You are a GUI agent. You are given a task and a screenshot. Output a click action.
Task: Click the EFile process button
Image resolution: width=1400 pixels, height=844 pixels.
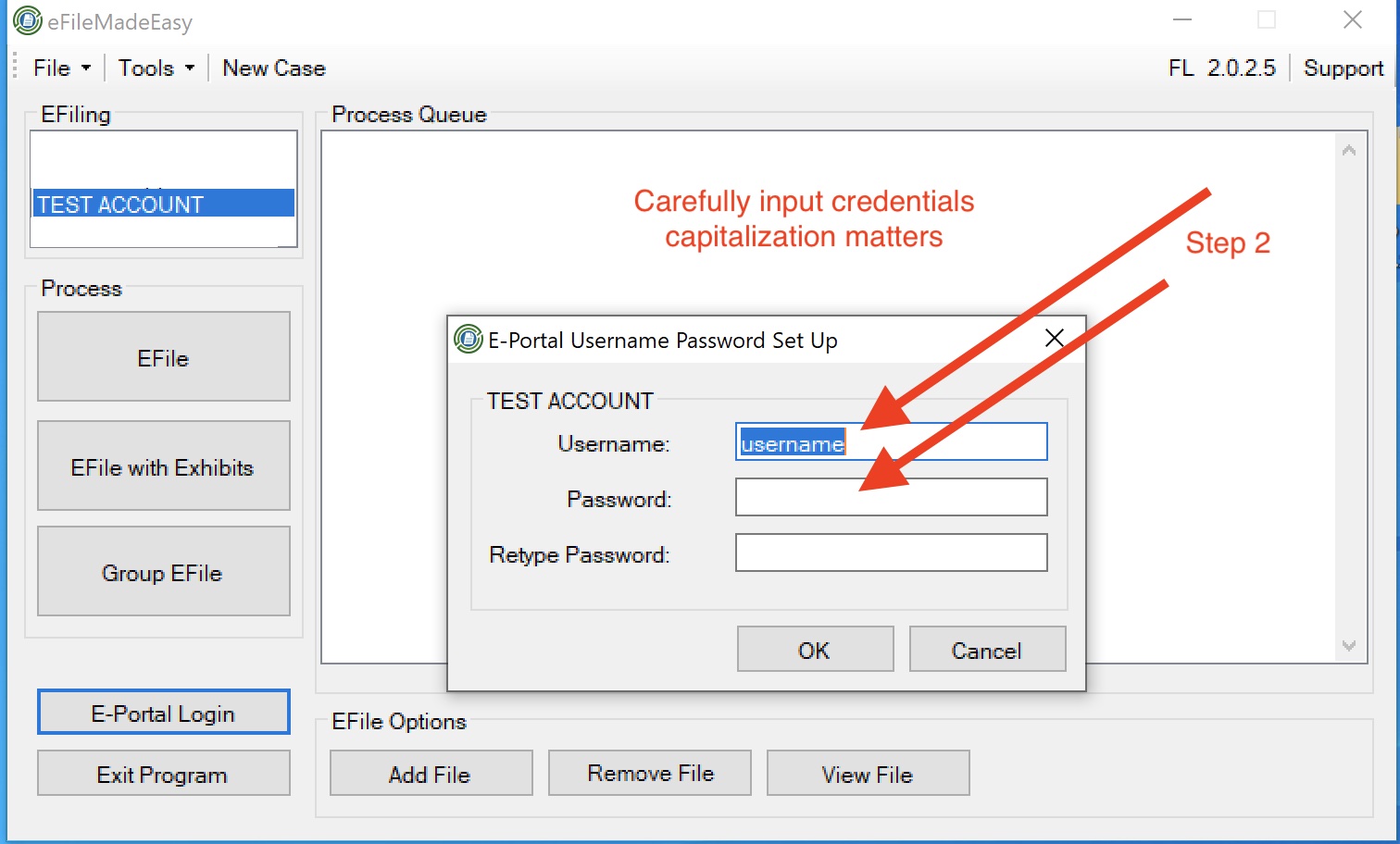tap(164, 356)
